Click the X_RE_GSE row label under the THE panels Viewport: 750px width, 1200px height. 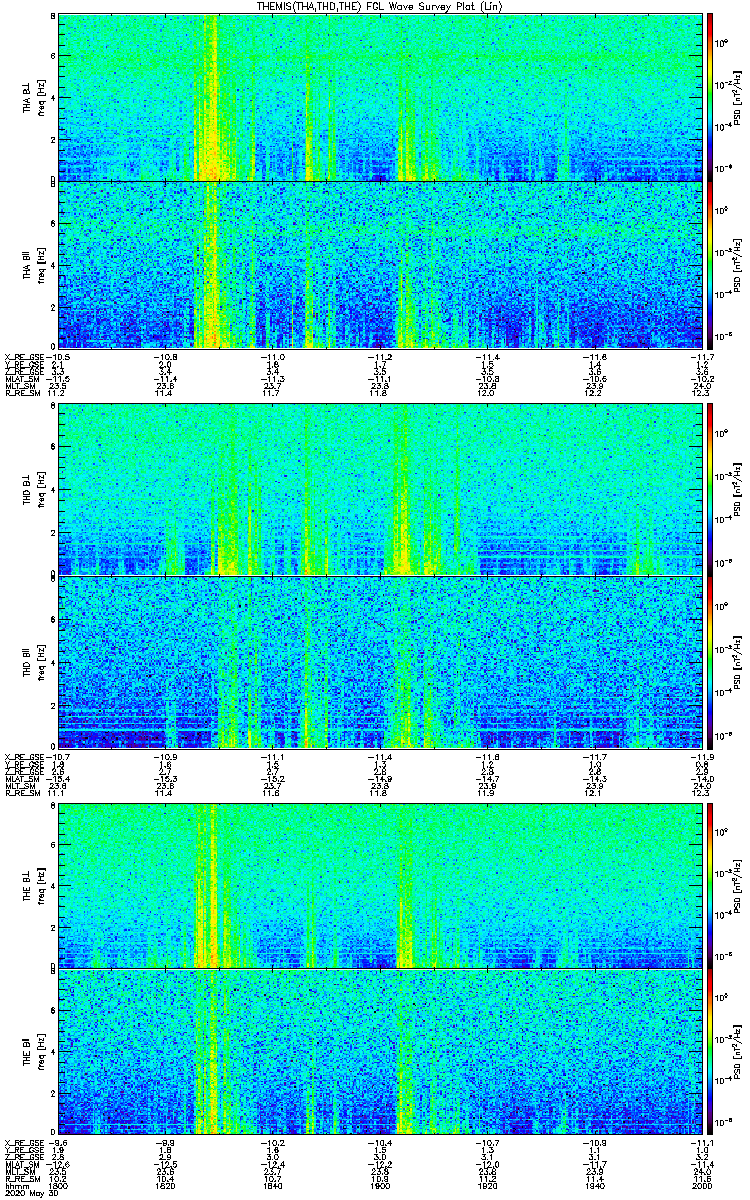(22, 1143)
